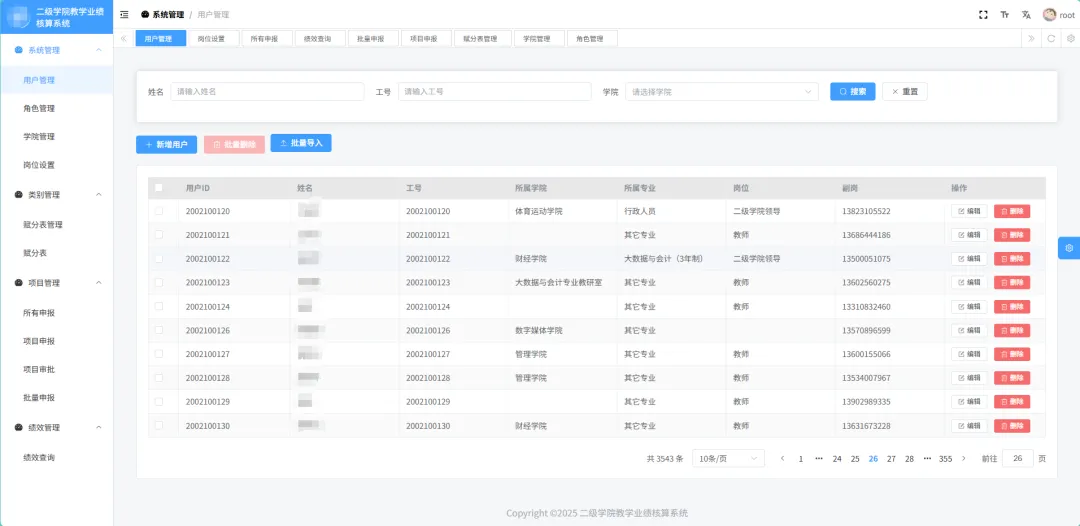Open the language translation icon
1080x526 pixels.
[1026, 14]
